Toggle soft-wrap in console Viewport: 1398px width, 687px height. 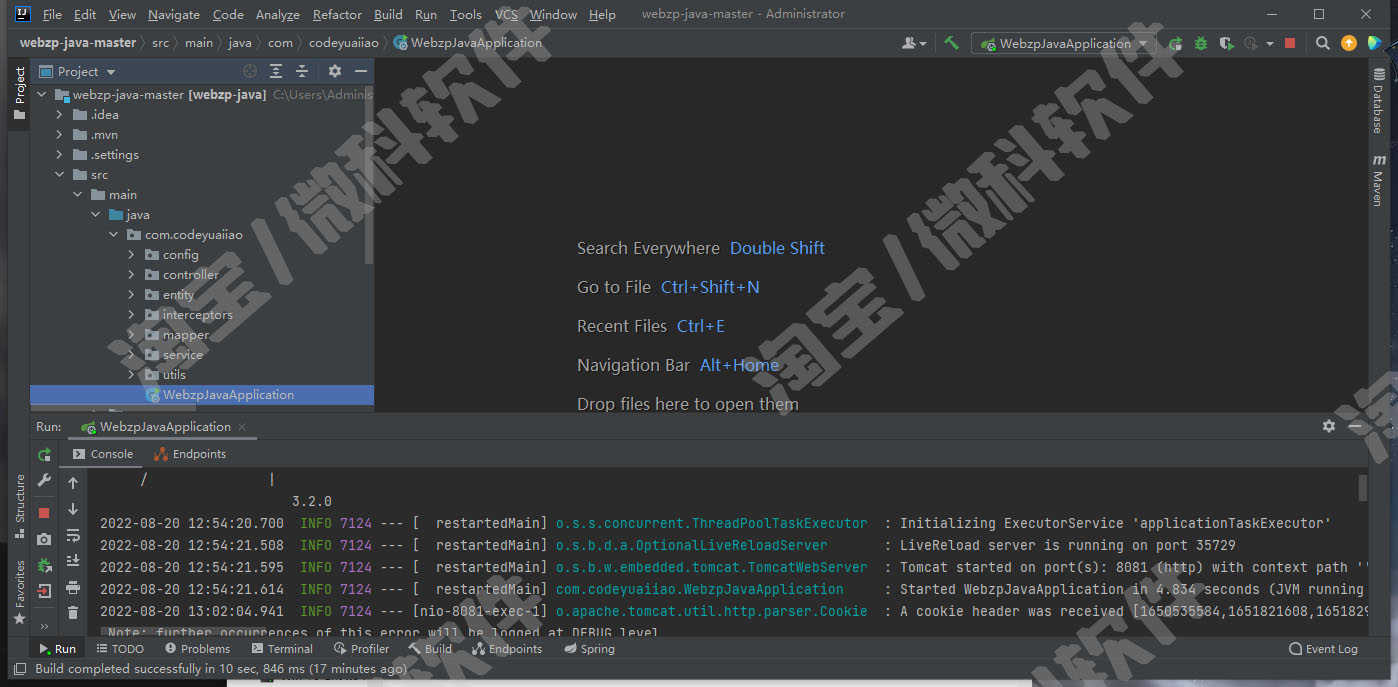[x=73, y=535]
